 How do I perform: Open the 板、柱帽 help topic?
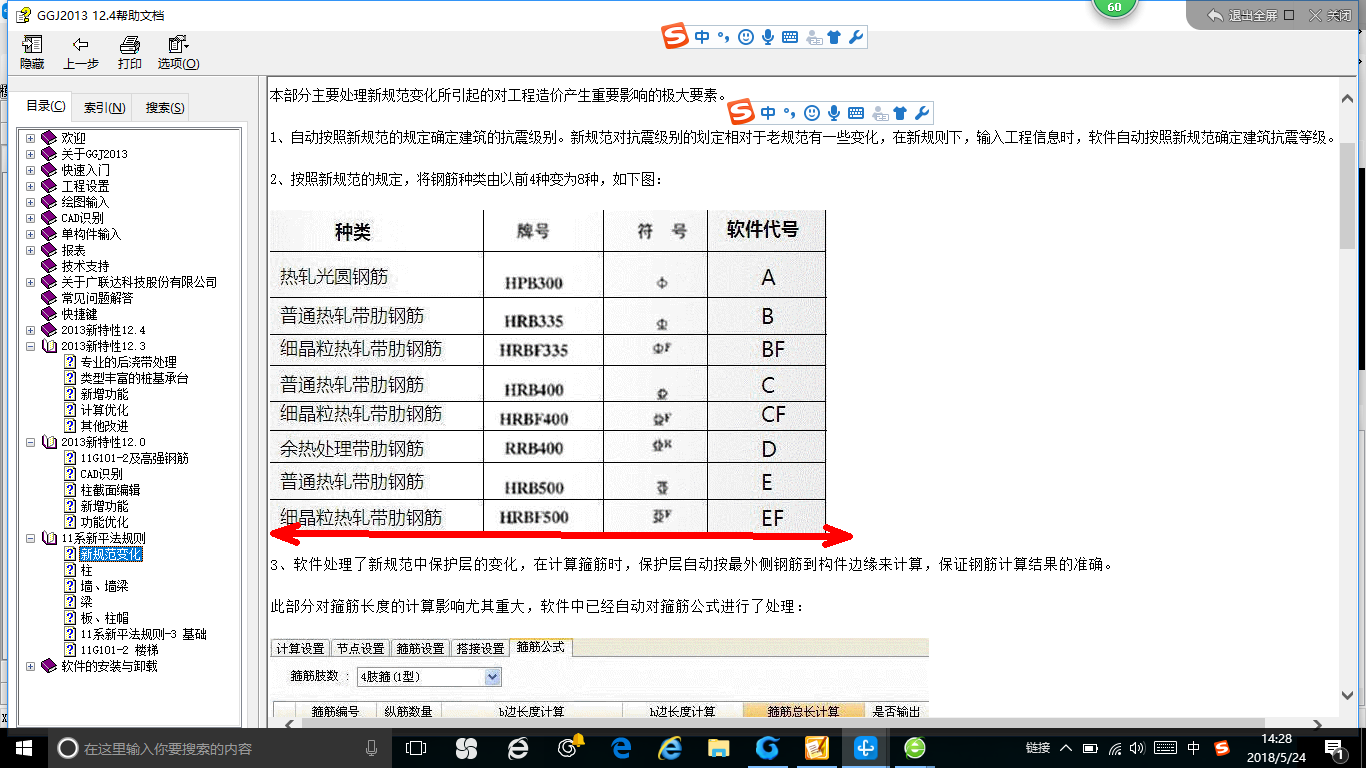(x=104, y=618)
